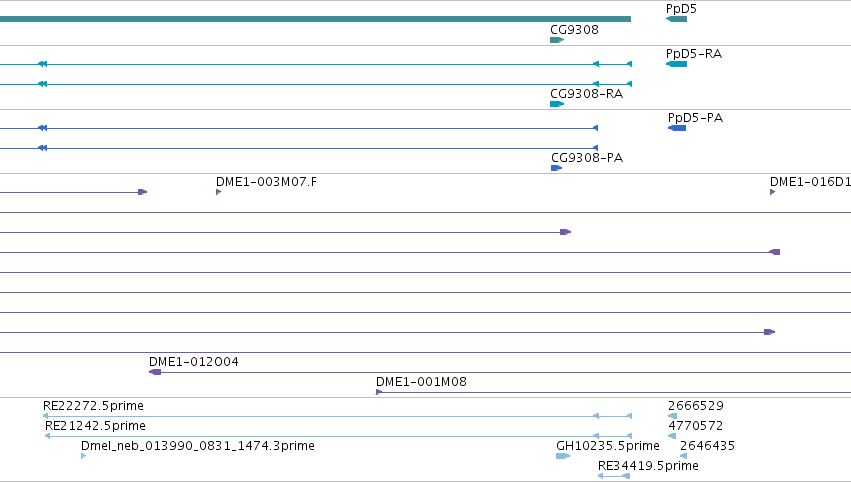Viewport: 851px width, 482px height.
Task: Open the CG9308-RA transcript label
Action: click(586, 94)
